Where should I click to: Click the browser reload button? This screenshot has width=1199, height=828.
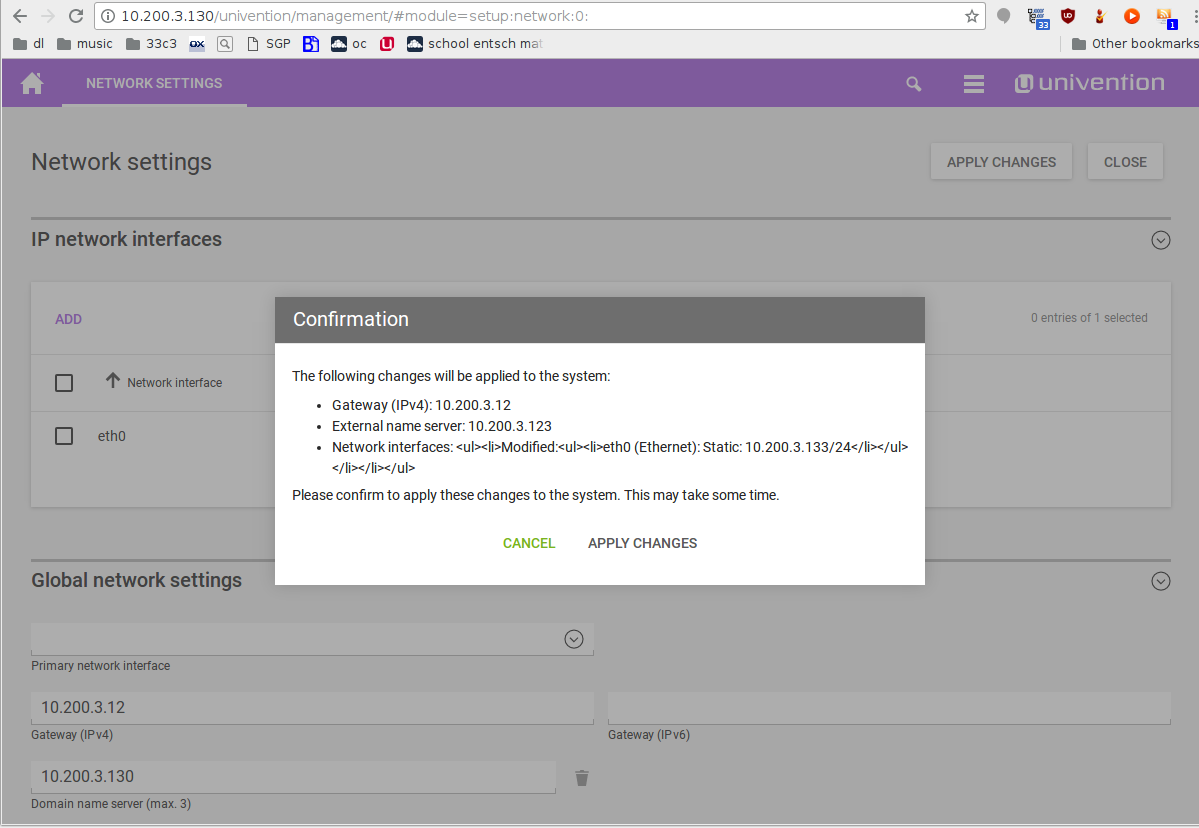click(x=76, y=16)
